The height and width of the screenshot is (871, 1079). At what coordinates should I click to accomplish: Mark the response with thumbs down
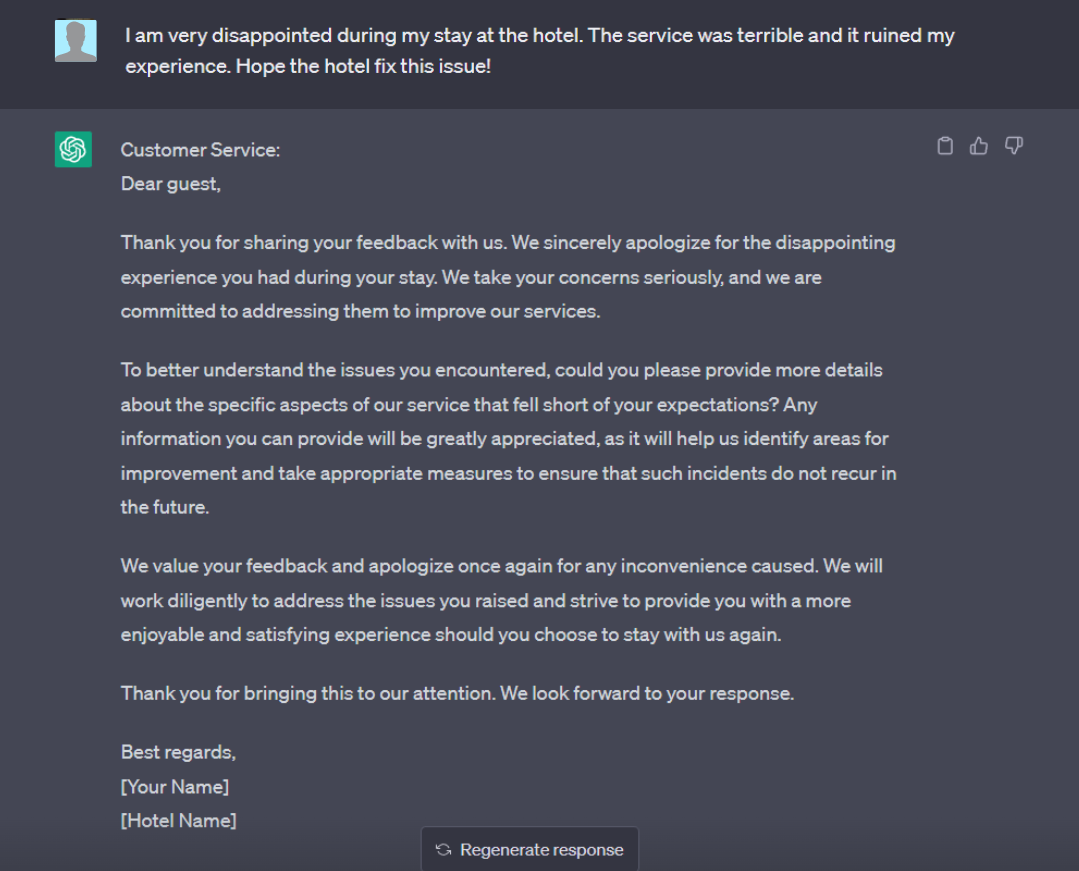click(x=1014, y=147)
